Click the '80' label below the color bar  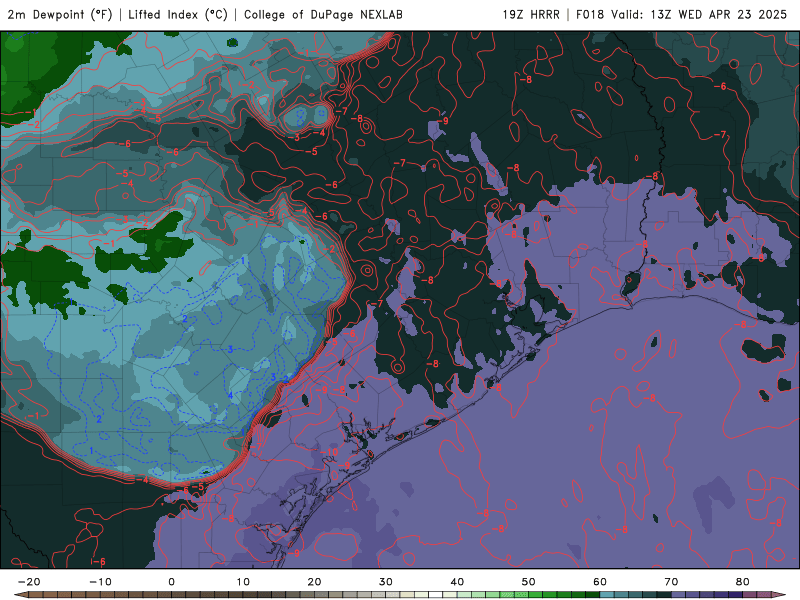(x=743, y=582)
